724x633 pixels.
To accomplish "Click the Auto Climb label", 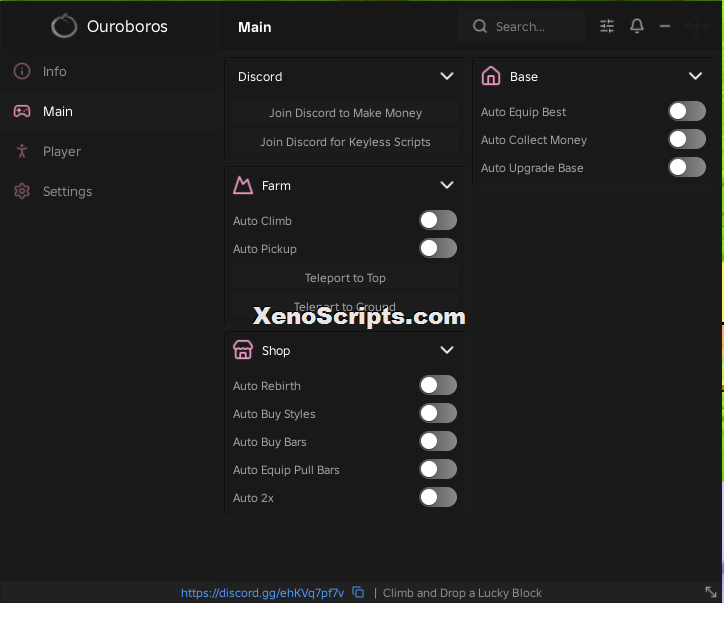I will 262,221.
